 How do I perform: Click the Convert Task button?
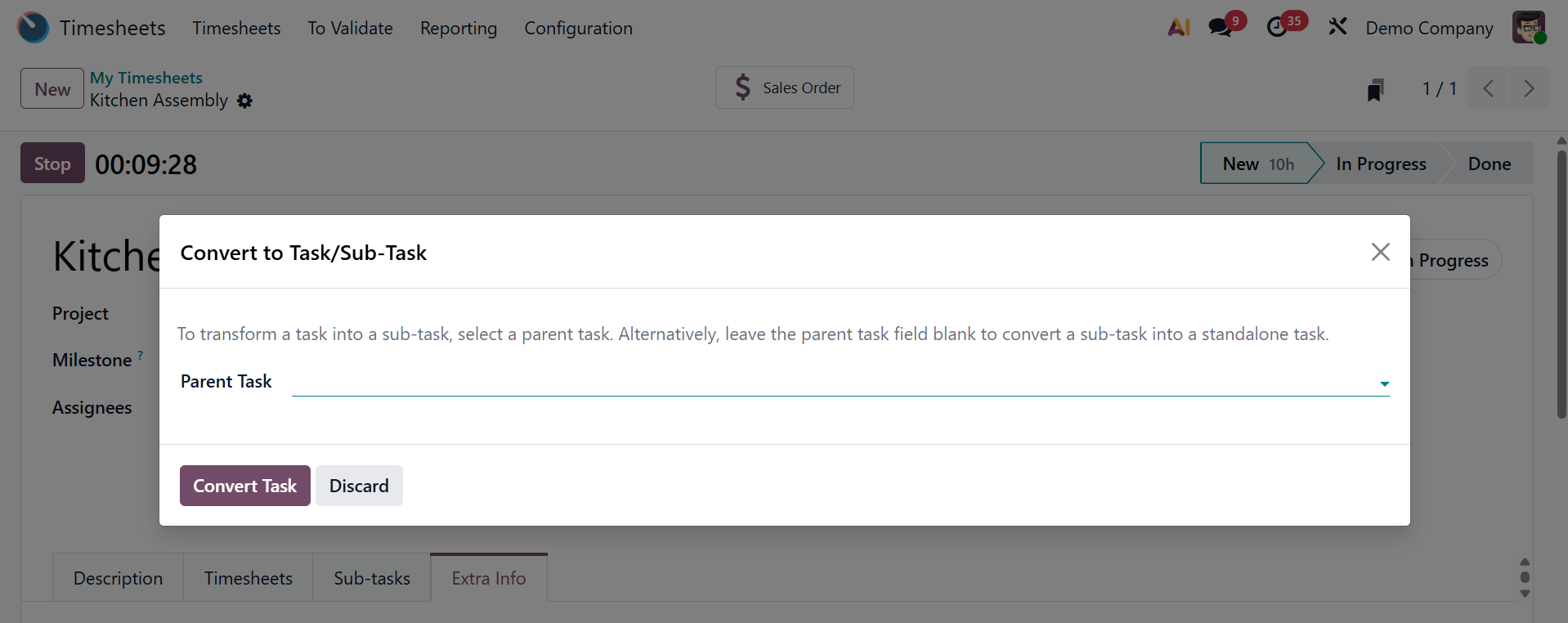click(244, 486)
